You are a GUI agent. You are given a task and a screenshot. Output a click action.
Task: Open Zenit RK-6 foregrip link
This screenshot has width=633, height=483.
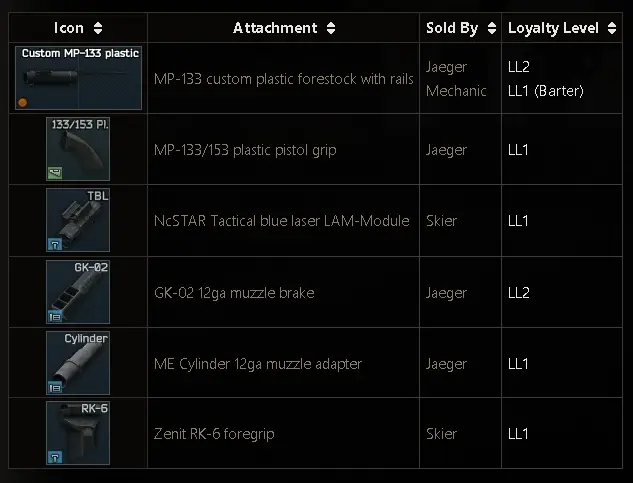click(214, 434)
